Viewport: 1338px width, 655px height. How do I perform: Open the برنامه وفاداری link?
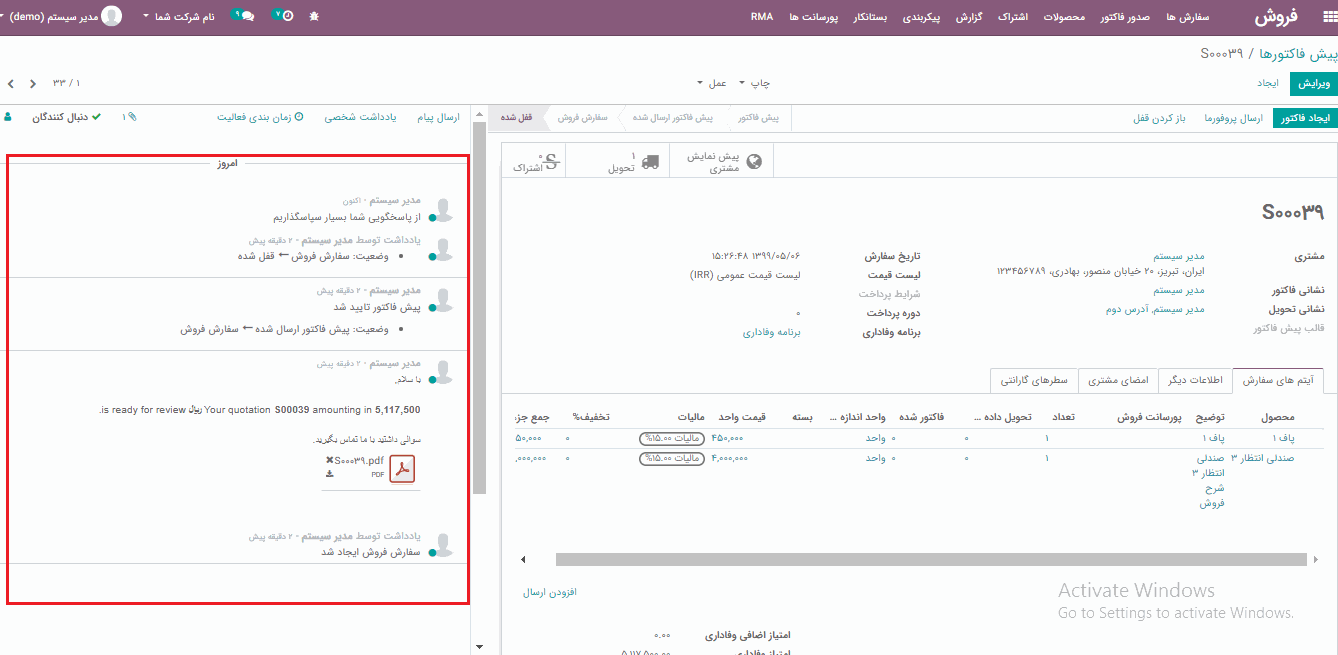click(771, 332)
